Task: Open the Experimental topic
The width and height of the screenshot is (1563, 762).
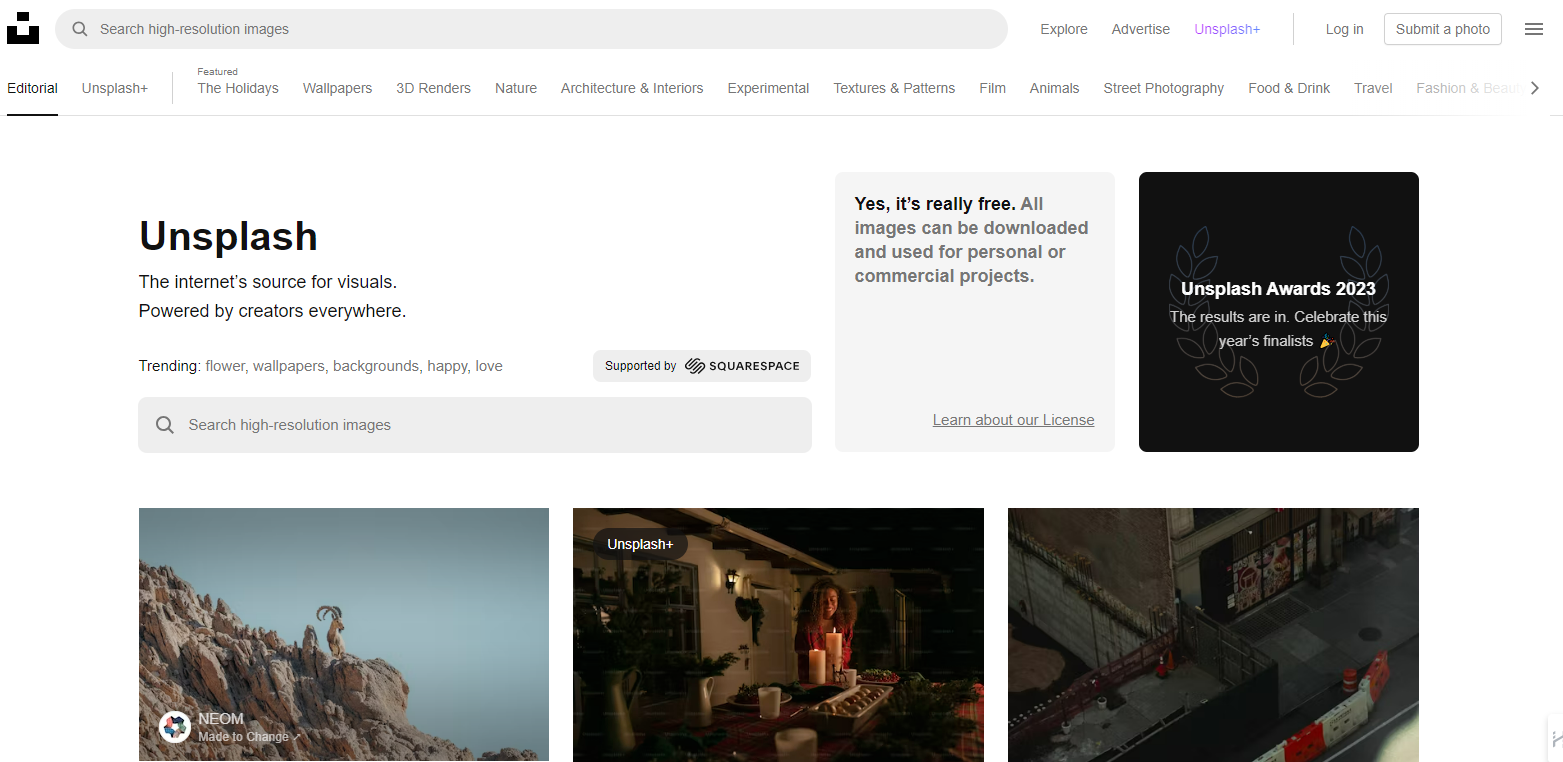Action: [x=768, y=88]
